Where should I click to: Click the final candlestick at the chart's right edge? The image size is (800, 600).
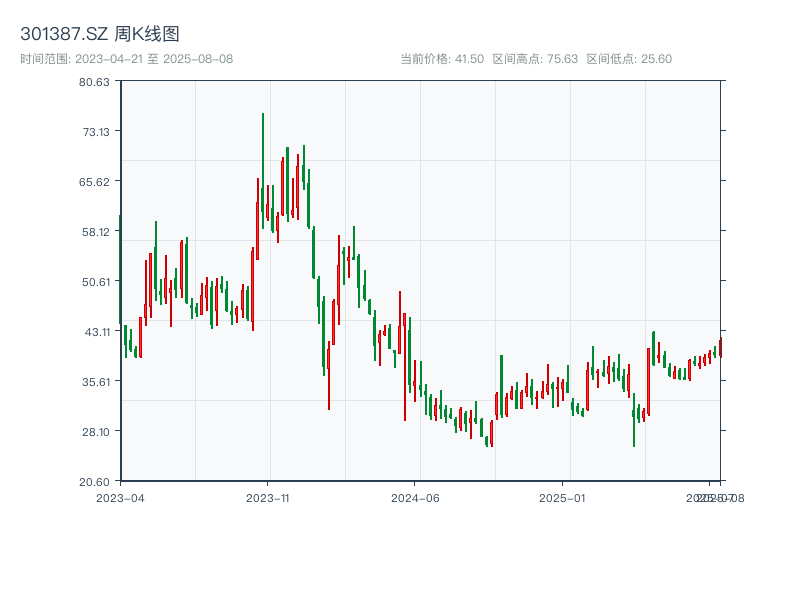(720, 347)
